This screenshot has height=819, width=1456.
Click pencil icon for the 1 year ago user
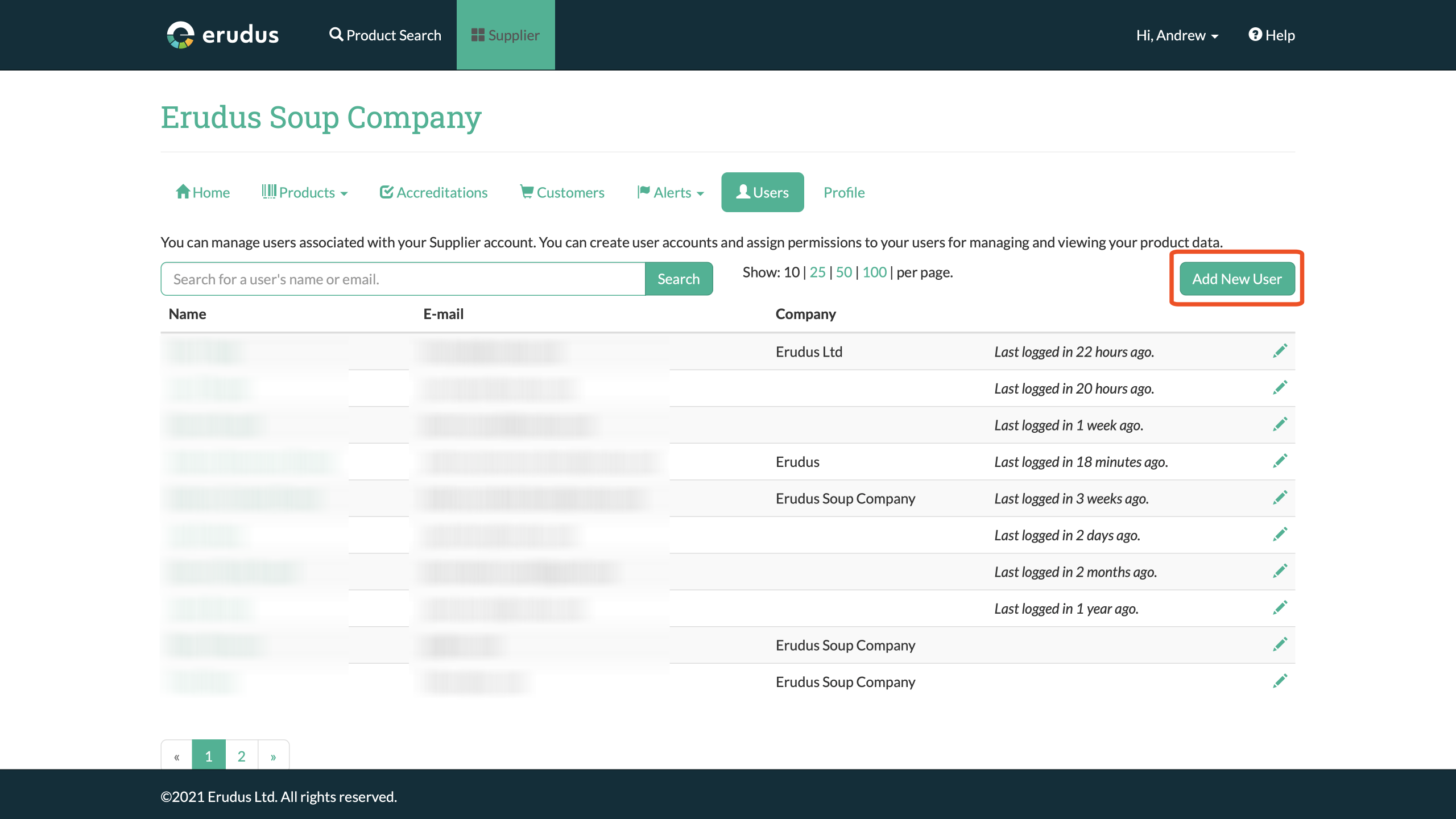point(1280,608)
